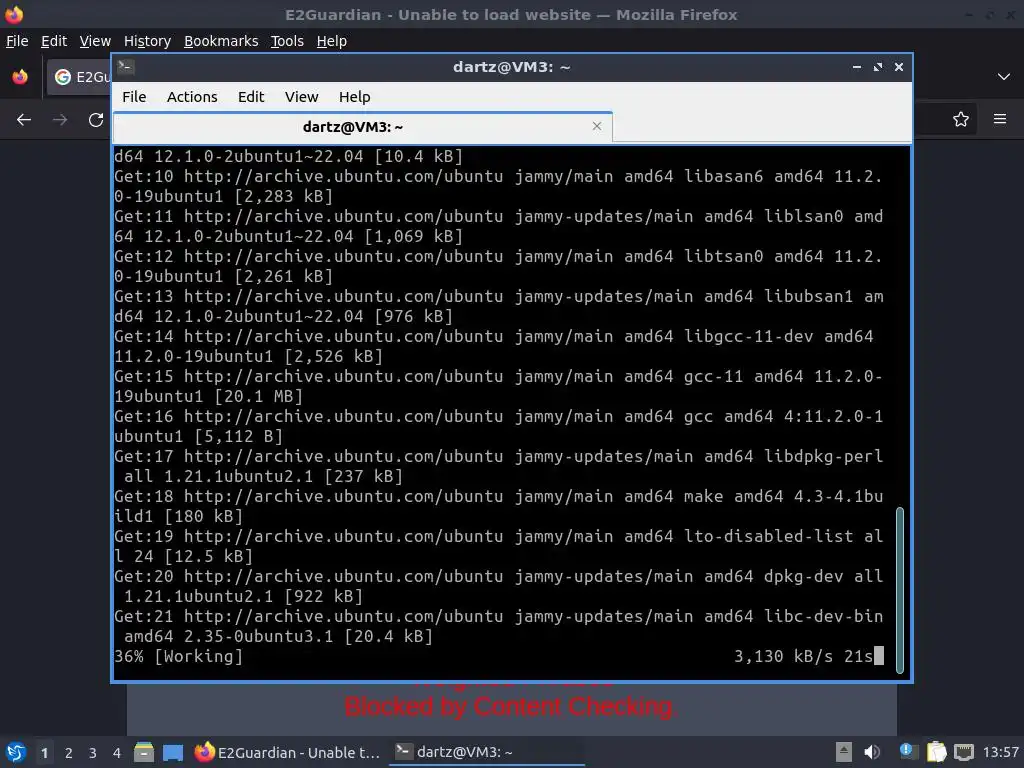Open Edit menu in terminal window
Screen dimensions: 1024x768
pos(251,97)
